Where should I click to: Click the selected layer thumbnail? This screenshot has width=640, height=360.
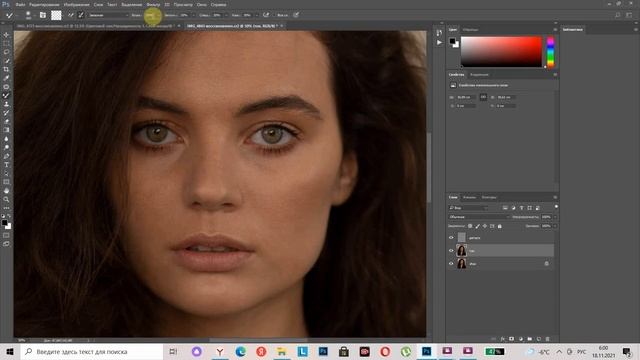click(462, 250)
